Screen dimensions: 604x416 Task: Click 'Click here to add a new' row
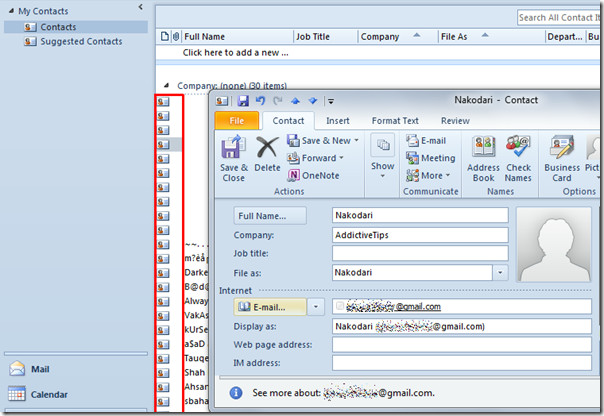pyautogui.click(x=235, y=53)
